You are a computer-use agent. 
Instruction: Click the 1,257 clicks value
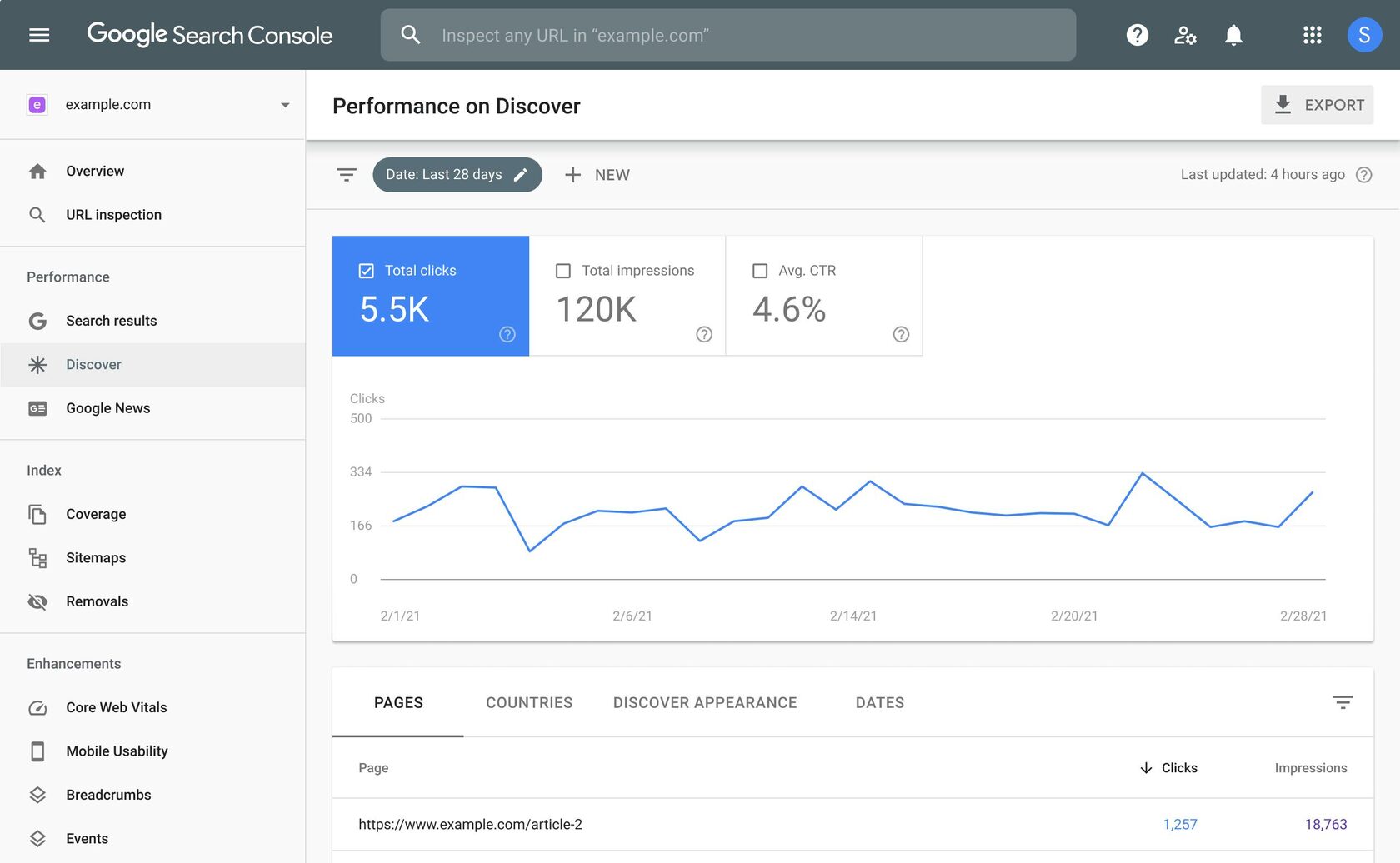pos(1179,825)
